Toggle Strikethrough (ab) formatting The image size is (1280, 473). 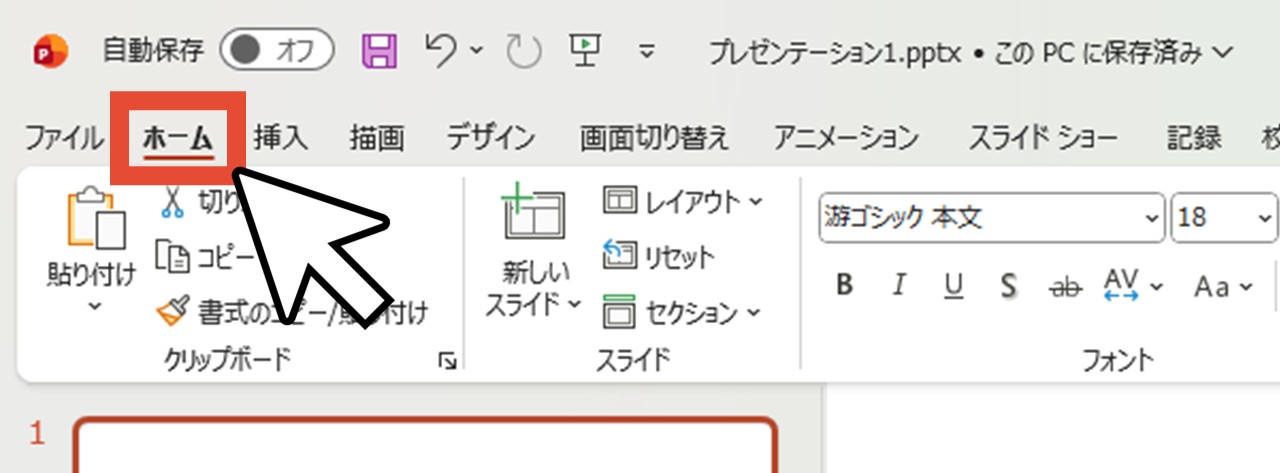point(1065,287)
